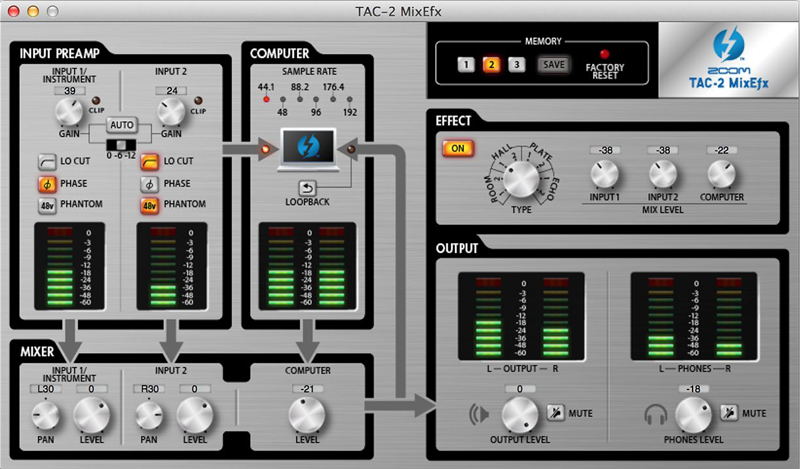Click the Input 1 GAIN value field
The image size is (800, 469).
coord(70,90)
